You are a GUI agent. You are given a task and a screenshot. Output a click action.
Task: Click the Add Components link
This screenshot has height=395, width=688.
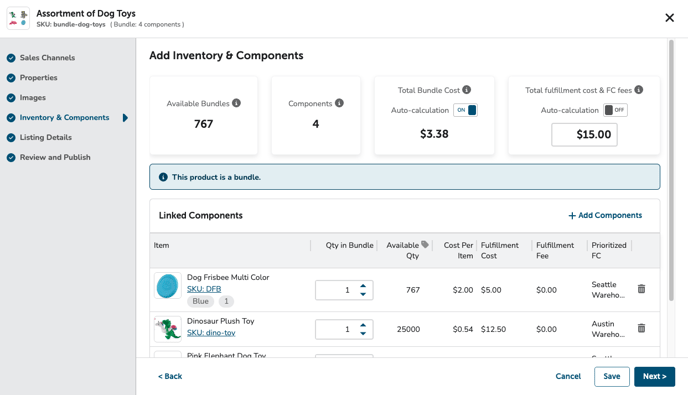click(605, 215)
